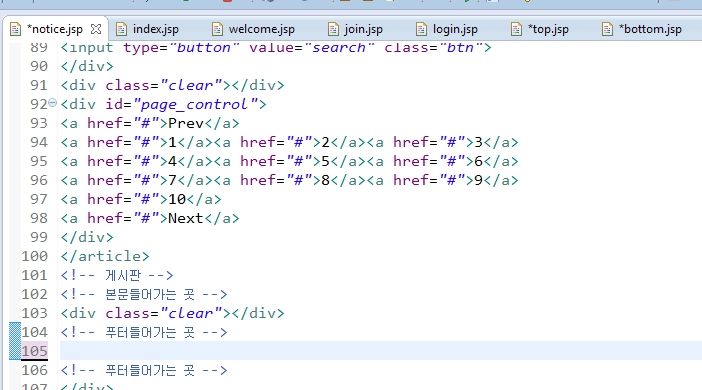
Task: Click the number 9 link text on line 96
Action: click(479, 180)
